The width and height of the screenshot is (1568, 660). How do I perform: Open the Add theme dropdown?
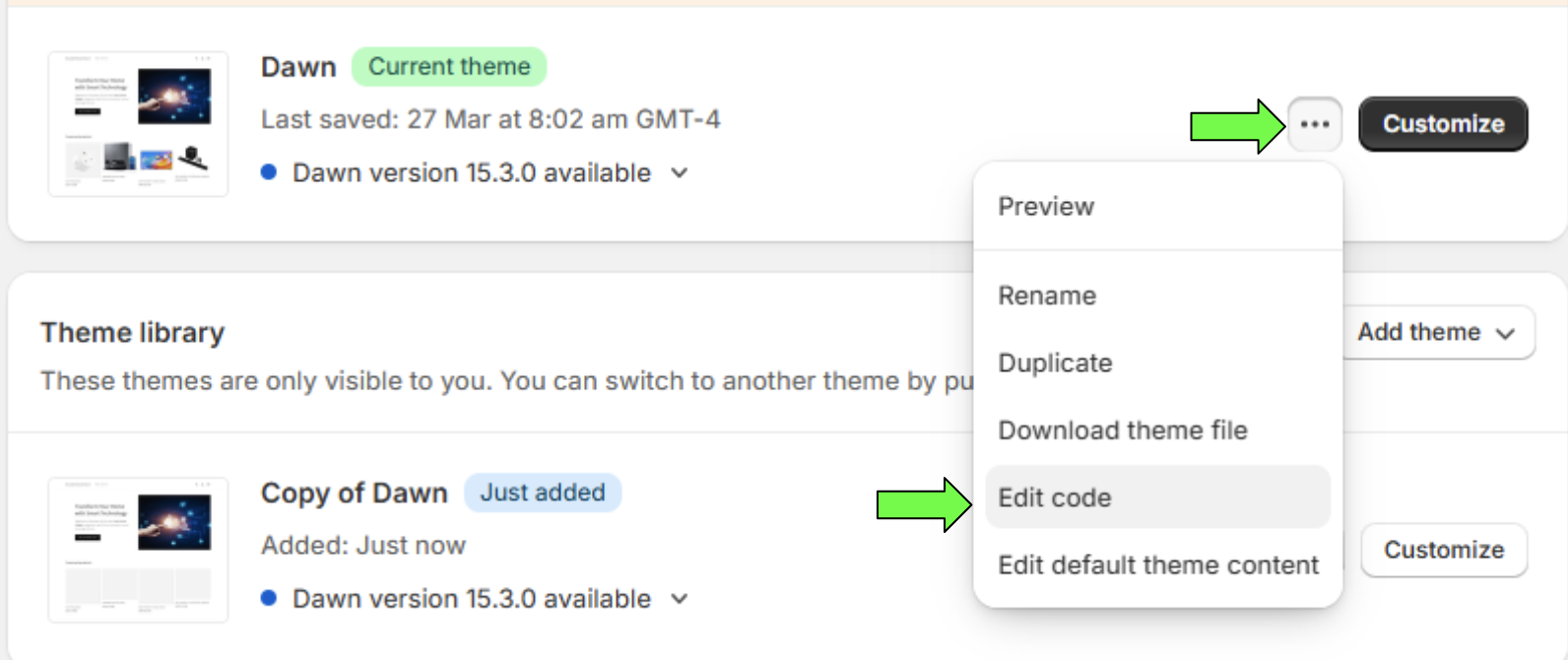tap(1436, 333)
